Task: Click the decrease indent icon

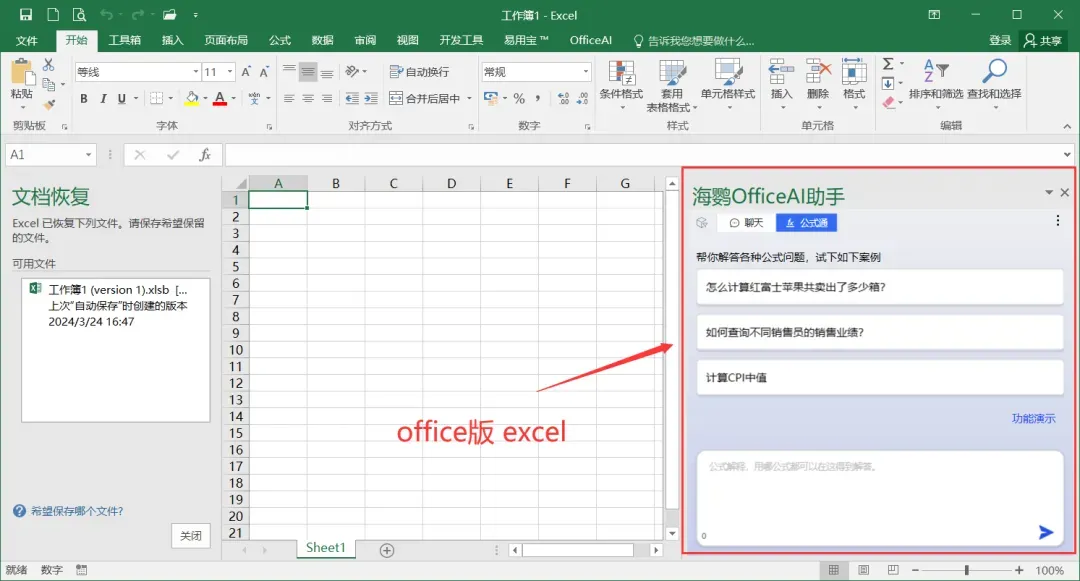Action: [x=352, y=98]
